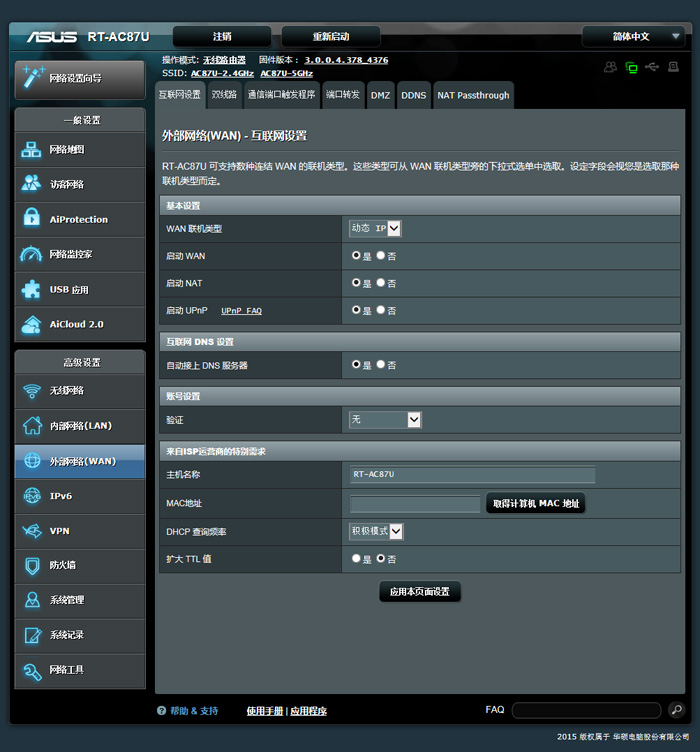Click 取得计算机 MAC 地址 button
Image resolution: width=700 pixels, height=752 pixels.
point(536,503)
